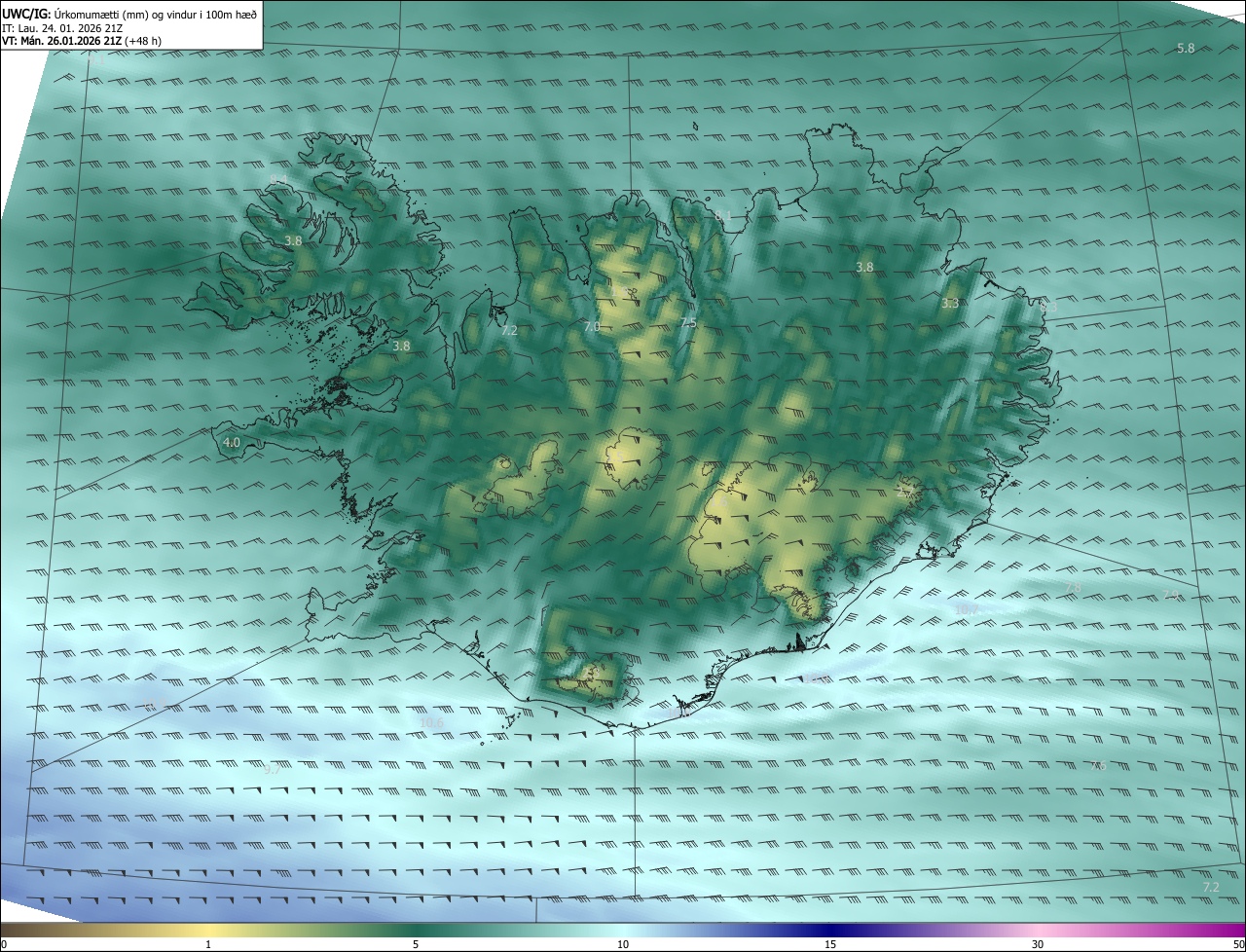Image resolution: width=1246 pixels, height=952 pixels.
Task: Click the 4.0 value label
Action: (232, 443)
